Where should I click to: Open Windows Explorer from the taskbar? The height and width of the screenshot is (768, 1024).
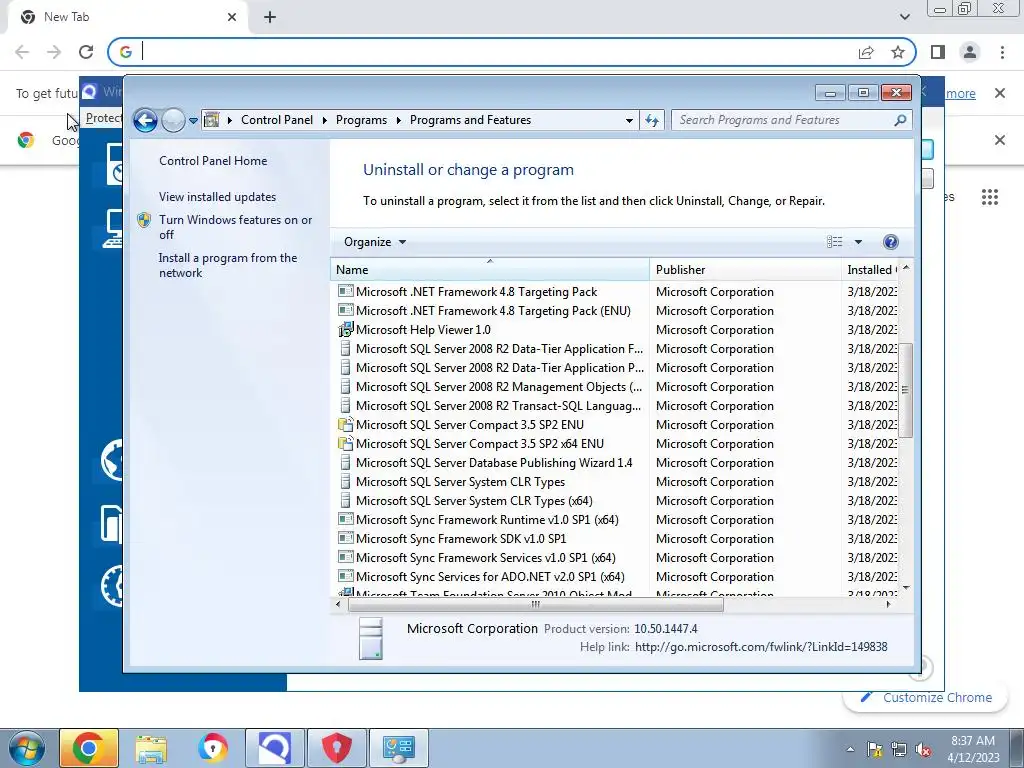pyautogui.click(x=151, y=748)
